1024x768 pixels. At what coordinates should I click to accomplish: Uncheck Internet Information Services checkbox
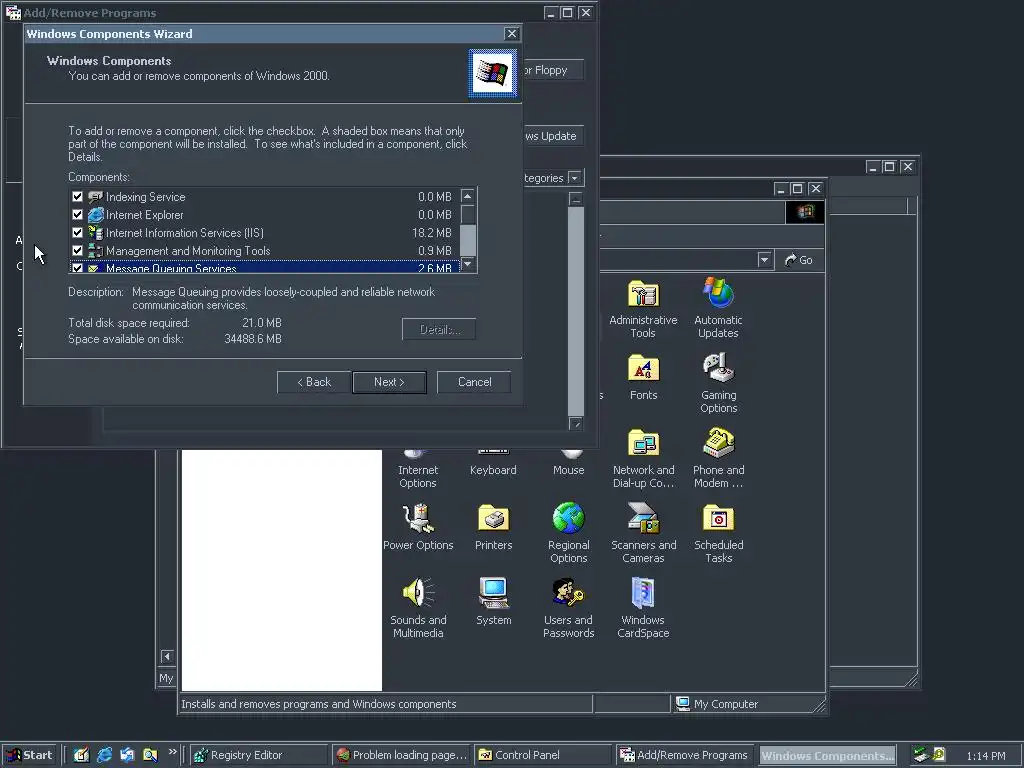(x=77, y=232)
